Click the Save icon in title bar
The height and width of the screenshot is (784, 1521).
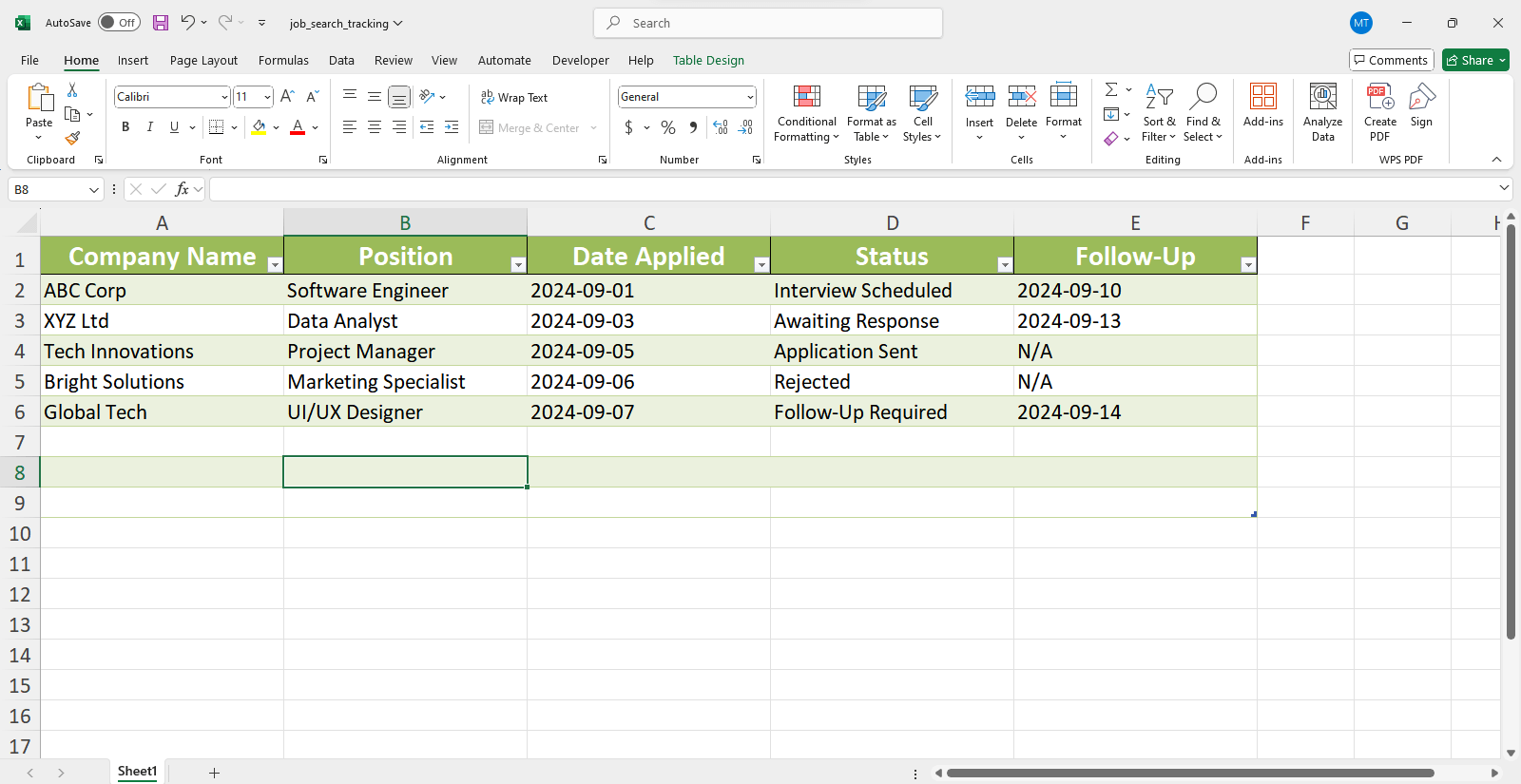click(161, 23)
